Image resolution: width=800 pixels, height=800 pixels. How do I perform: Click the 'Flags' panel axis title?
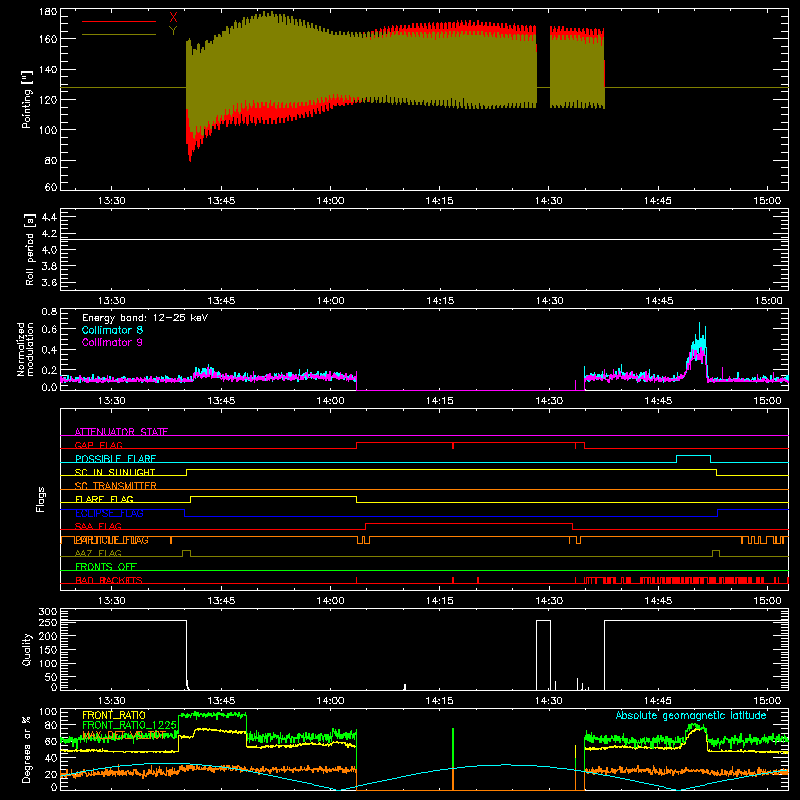click(x=40, y=499)
